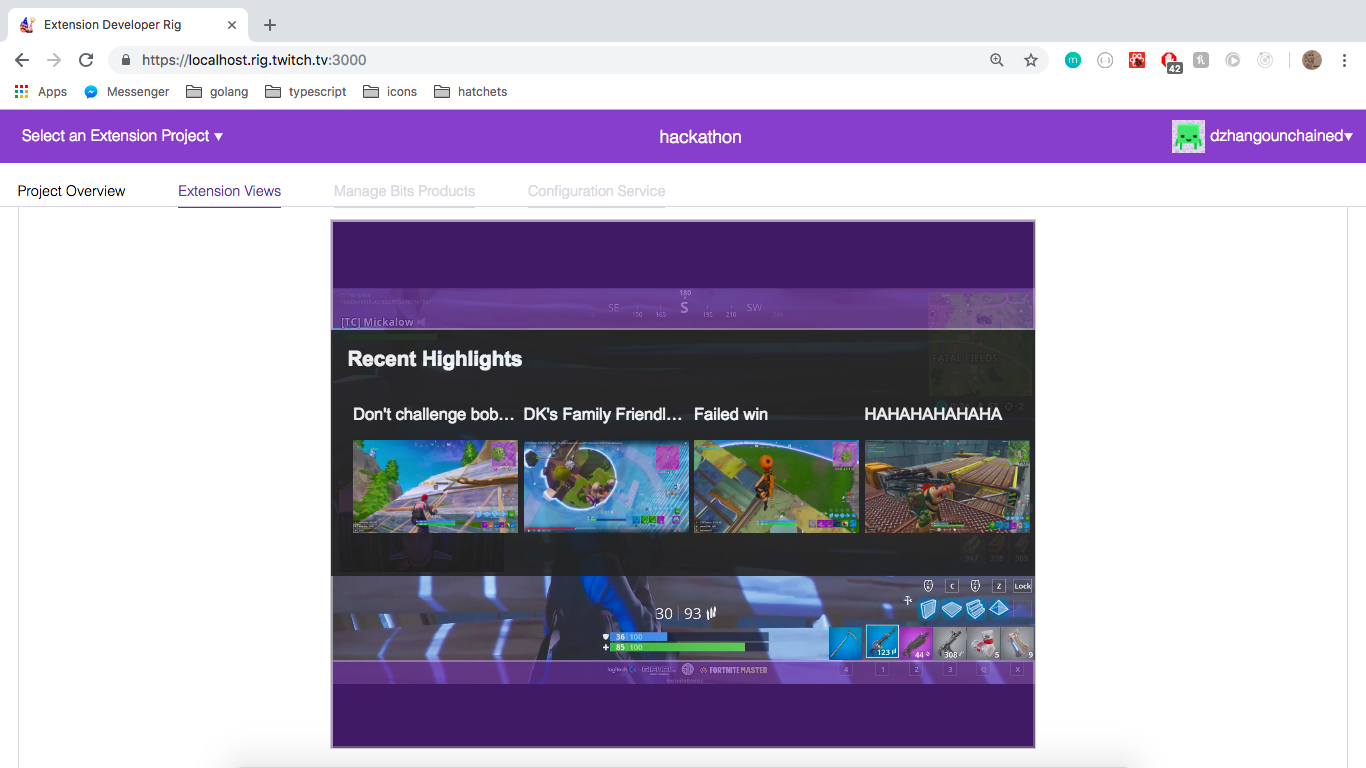Click the blue shield bar

639,637
